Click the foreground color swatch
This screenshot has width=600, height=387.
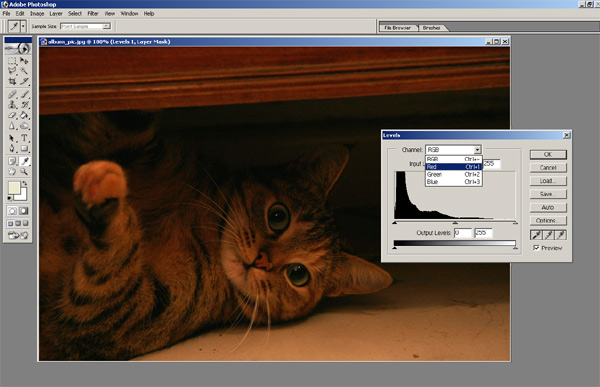point(14,188)
